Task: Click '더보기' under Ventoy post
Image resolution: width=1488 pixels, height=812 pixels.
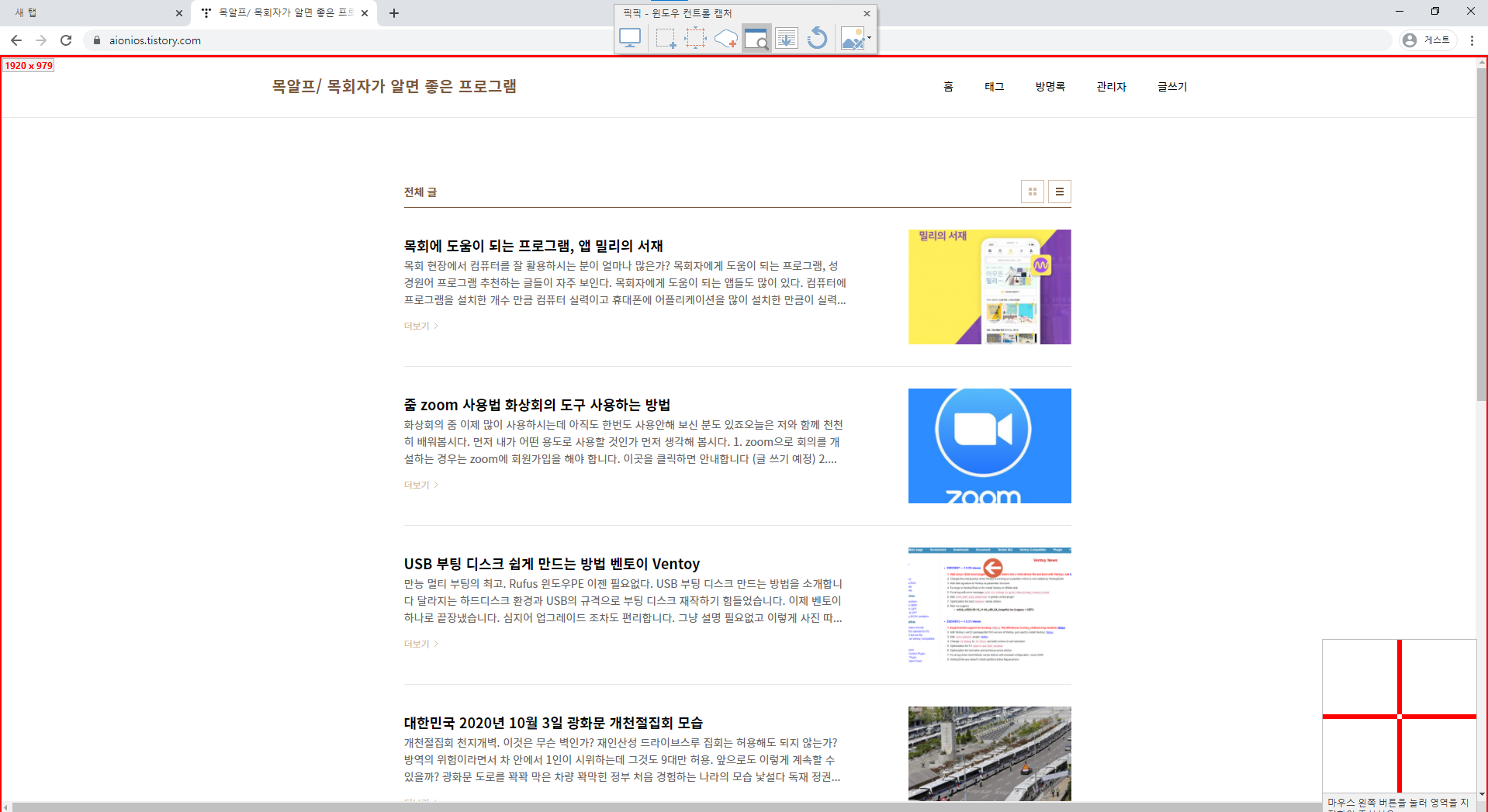Action: pos(421,644)
